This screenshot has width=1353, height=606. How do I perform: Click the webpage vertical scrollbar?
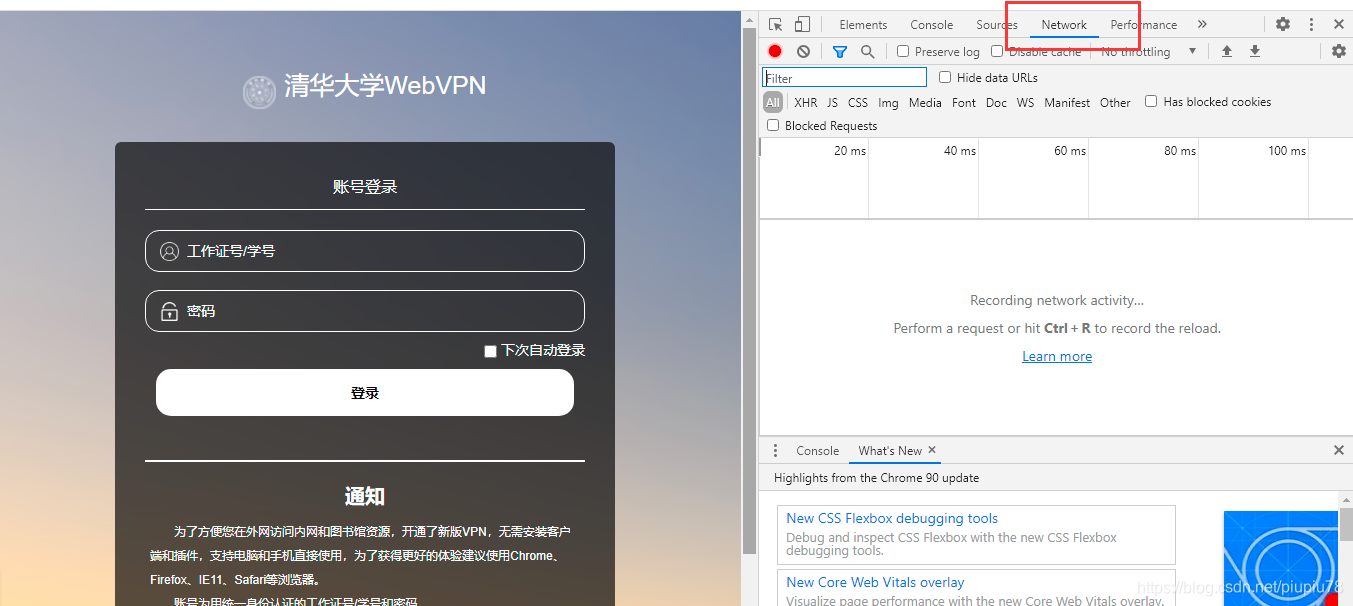point(749,290)
